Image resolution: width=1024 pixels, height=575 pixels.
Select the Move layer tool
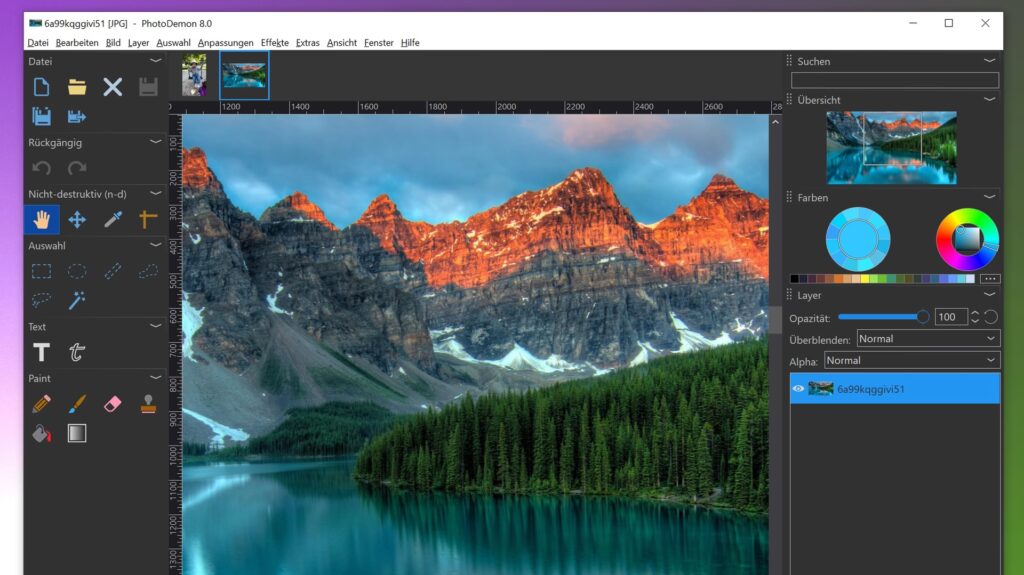pos(77,220)
